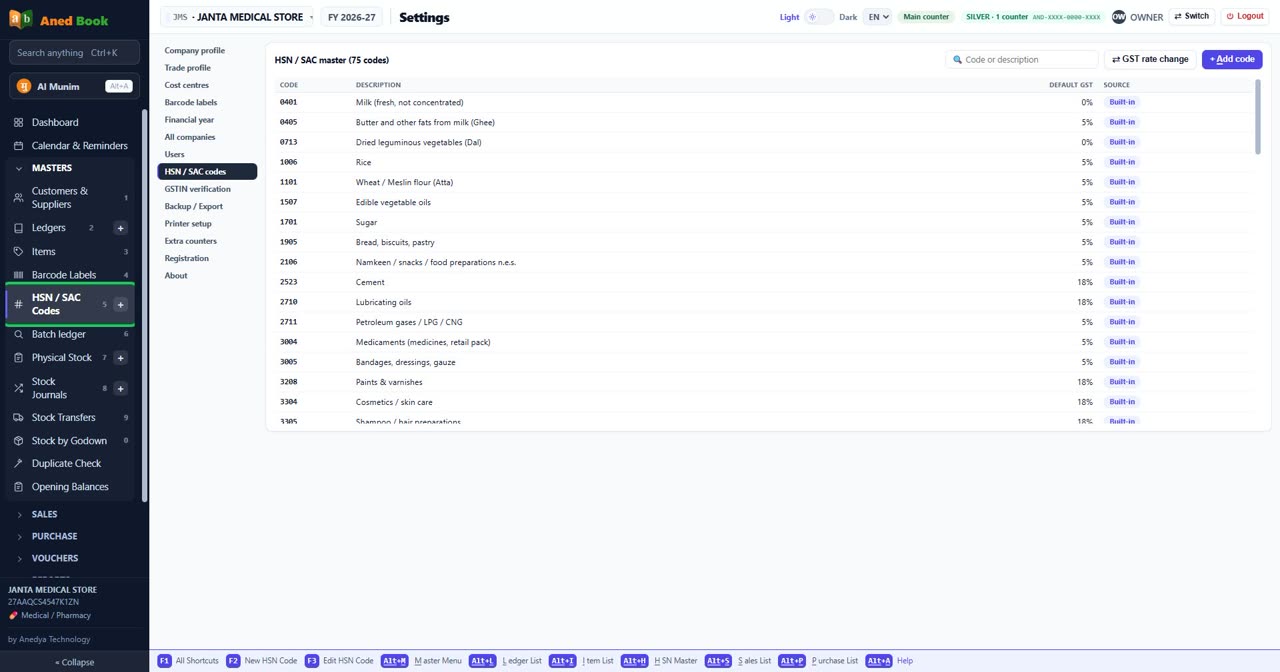The image size is (1280, 672).
Task: Open Company profile settings
Action: (207, 51)
